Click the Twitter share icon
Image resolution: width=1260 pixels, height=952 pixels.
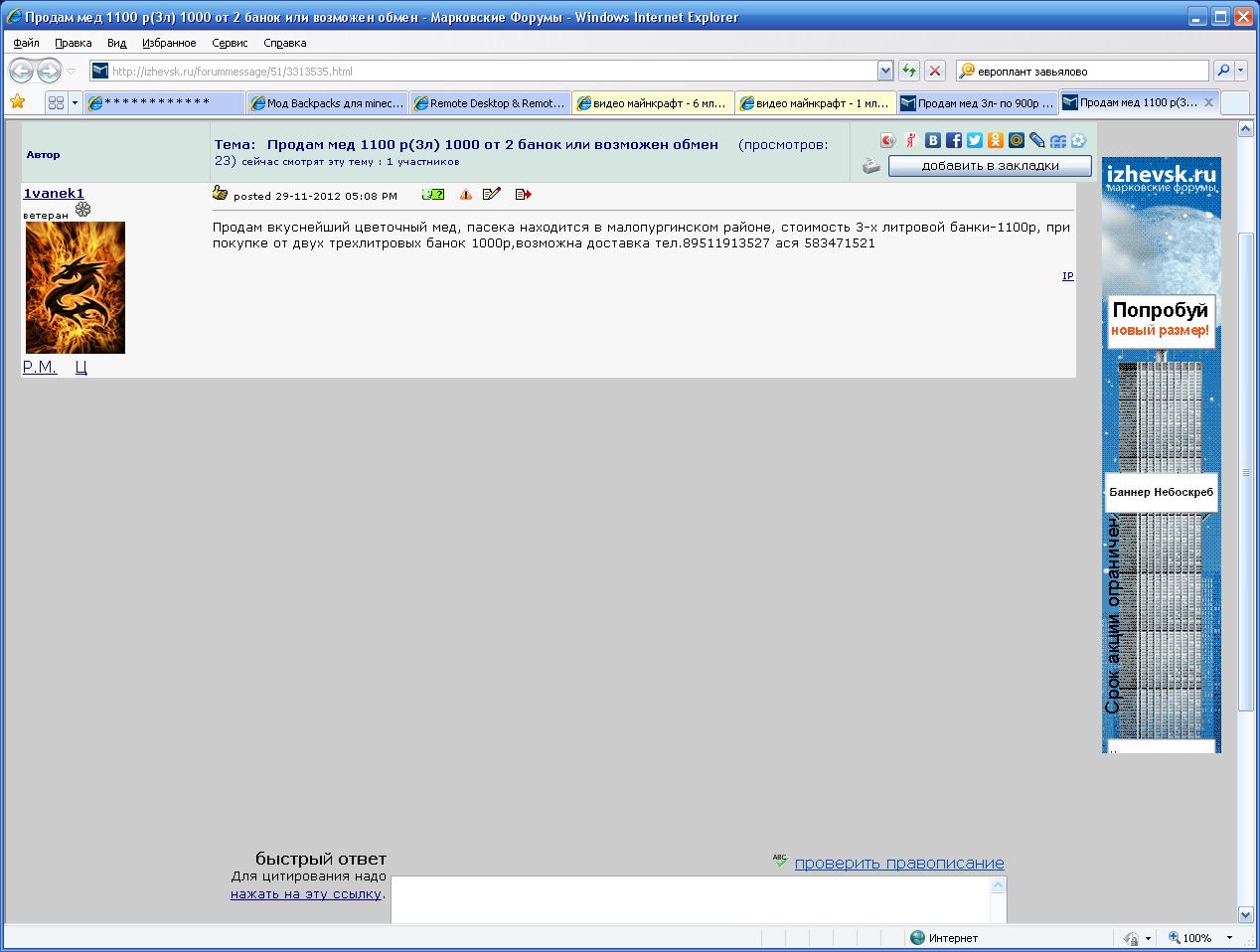975,141
